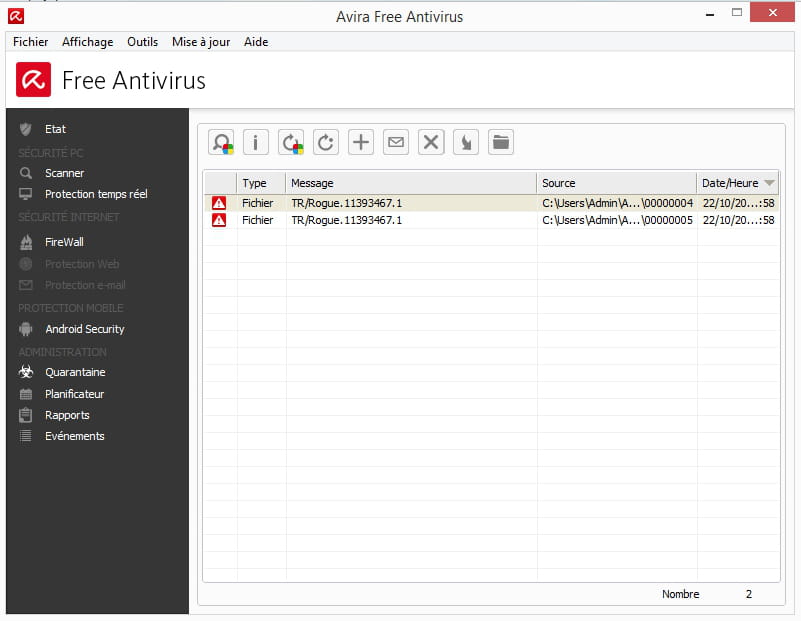Image resolution: width=801 pixels, height=621 pixels.
Task: Open the Planificateur scheduler
Action: pos(74,394)
